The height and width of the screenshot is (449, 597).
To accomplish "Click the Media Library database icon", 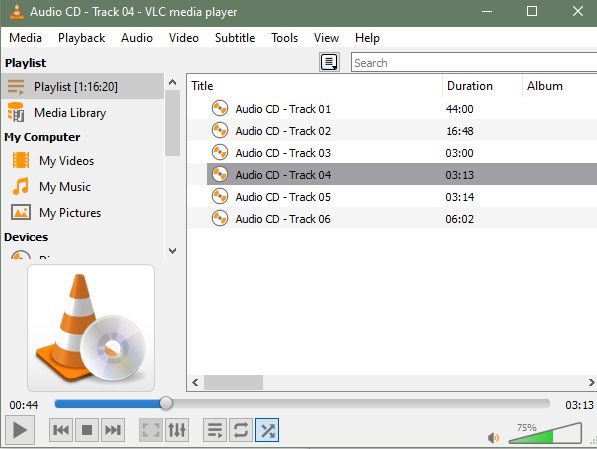I will 16,112.
